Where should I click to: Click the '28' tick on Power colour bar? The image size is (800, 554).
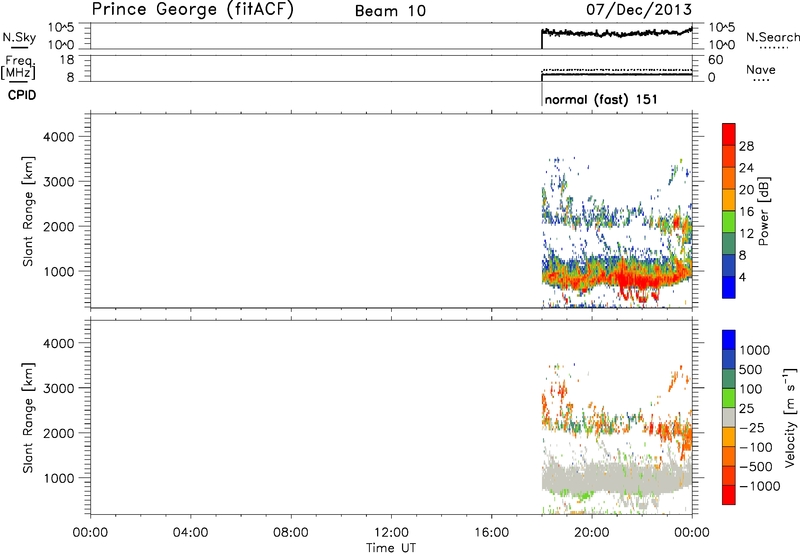[746, 146]
